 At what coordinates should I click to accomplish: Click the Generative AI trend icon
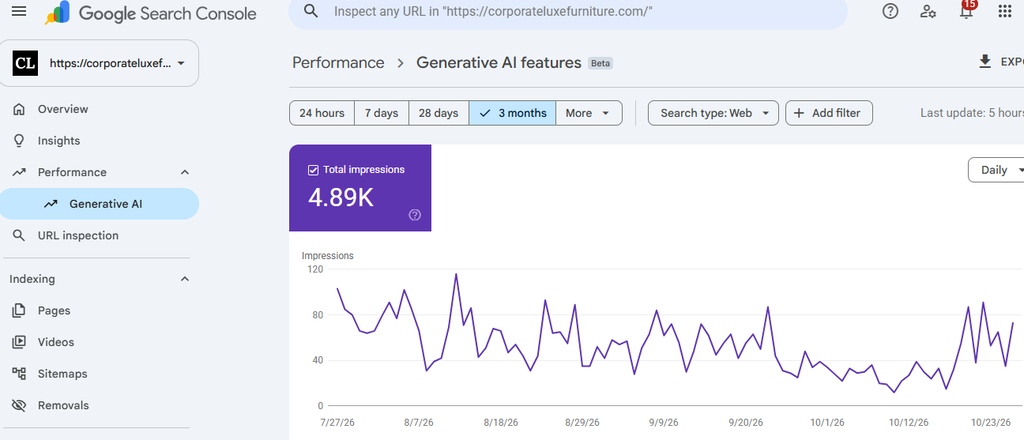tap(50, 204)
